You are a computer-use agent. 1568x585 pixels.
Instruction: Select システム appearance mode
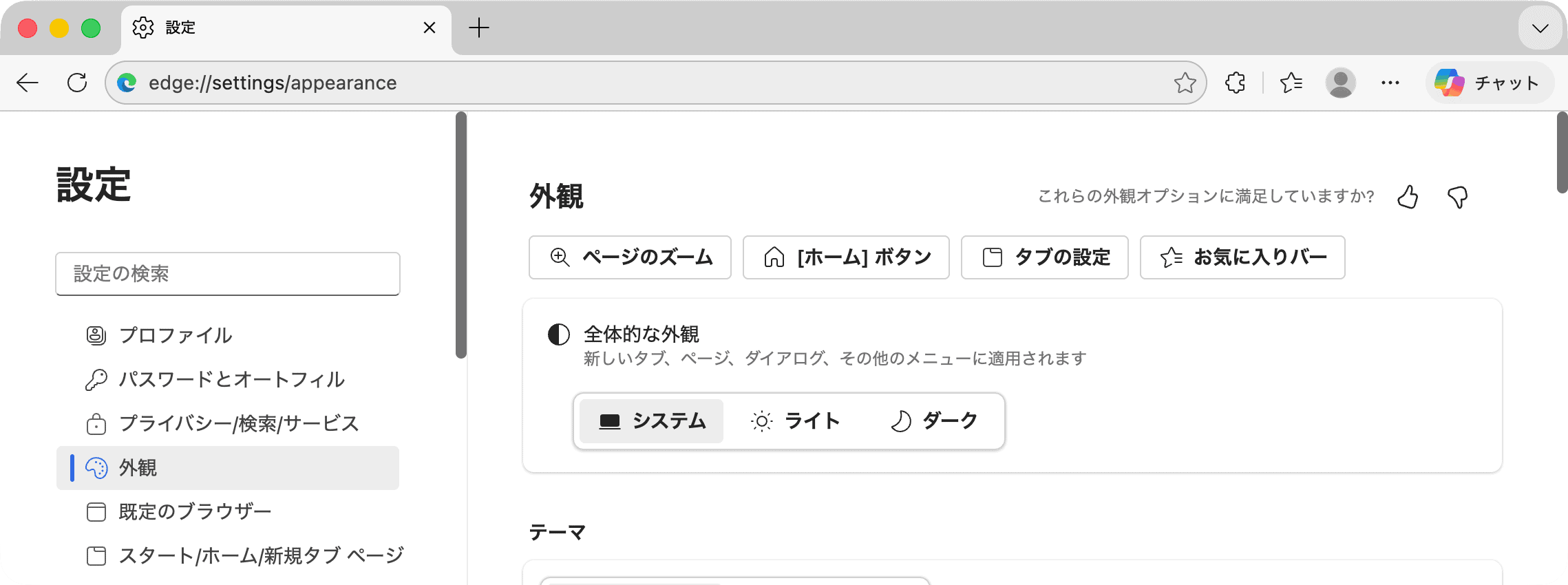pos(650,421)
